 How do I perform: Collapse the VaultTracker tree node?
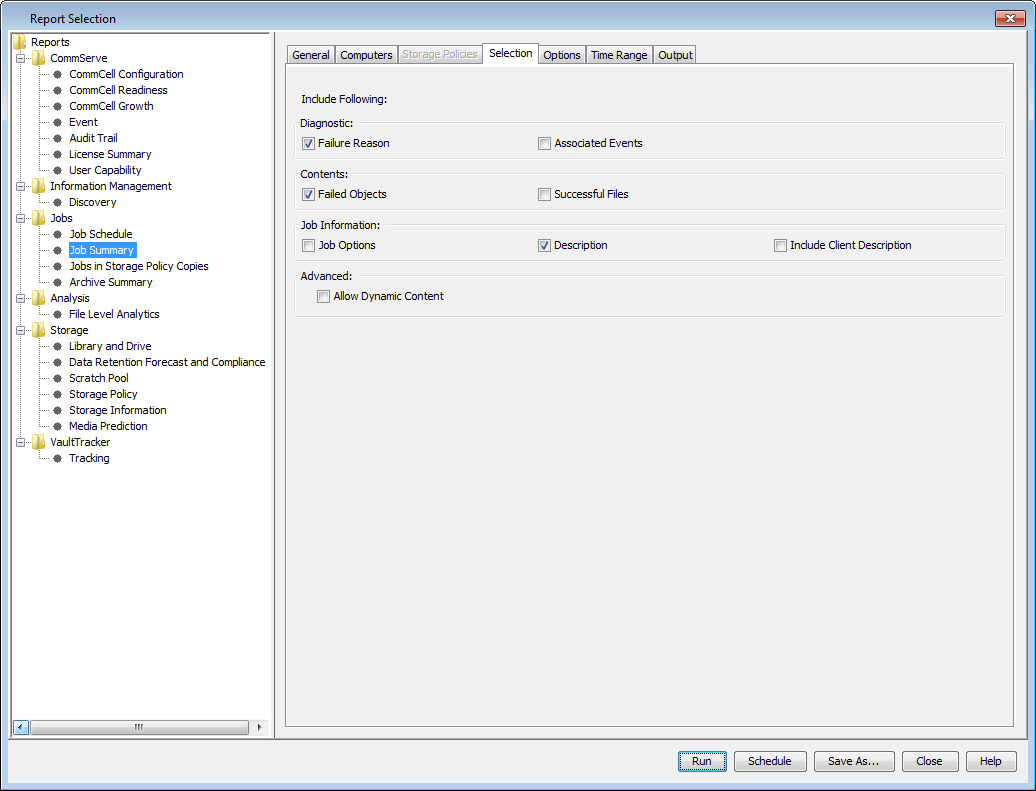20,442
